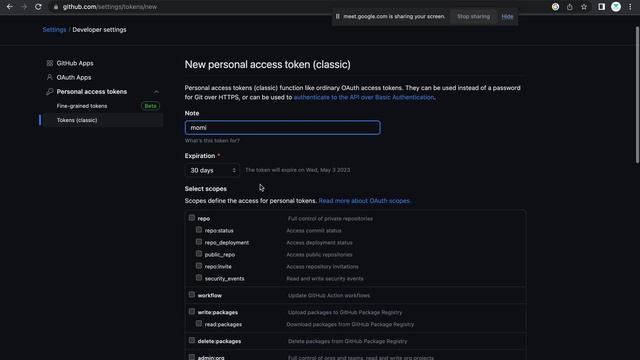Click the Stop sharing button
Image resolution: width=640 pixels, height=360 pixels.
pos(473,17)
